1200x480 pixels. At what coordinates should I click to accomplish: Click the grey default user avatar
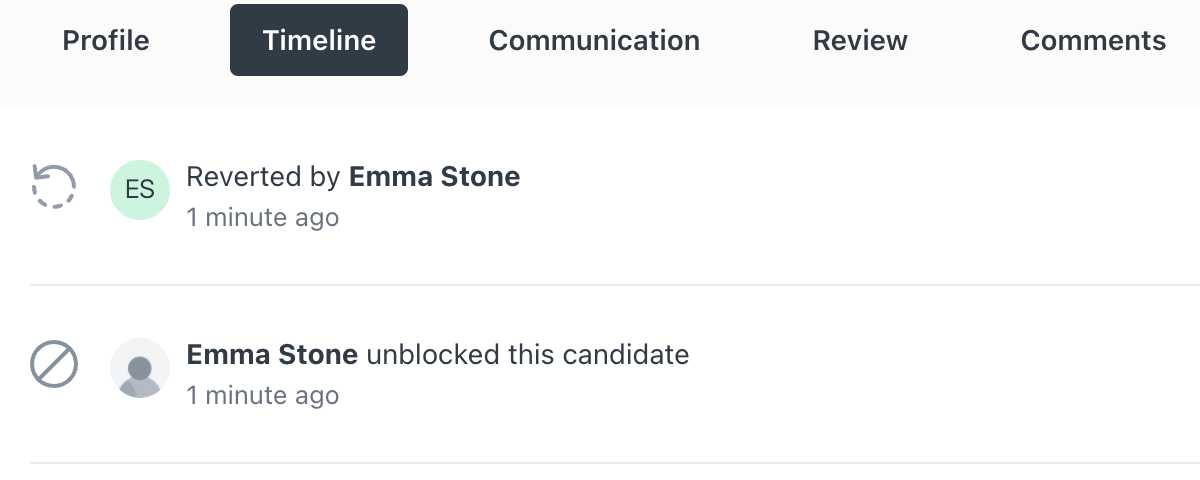(x=140, y=368)
